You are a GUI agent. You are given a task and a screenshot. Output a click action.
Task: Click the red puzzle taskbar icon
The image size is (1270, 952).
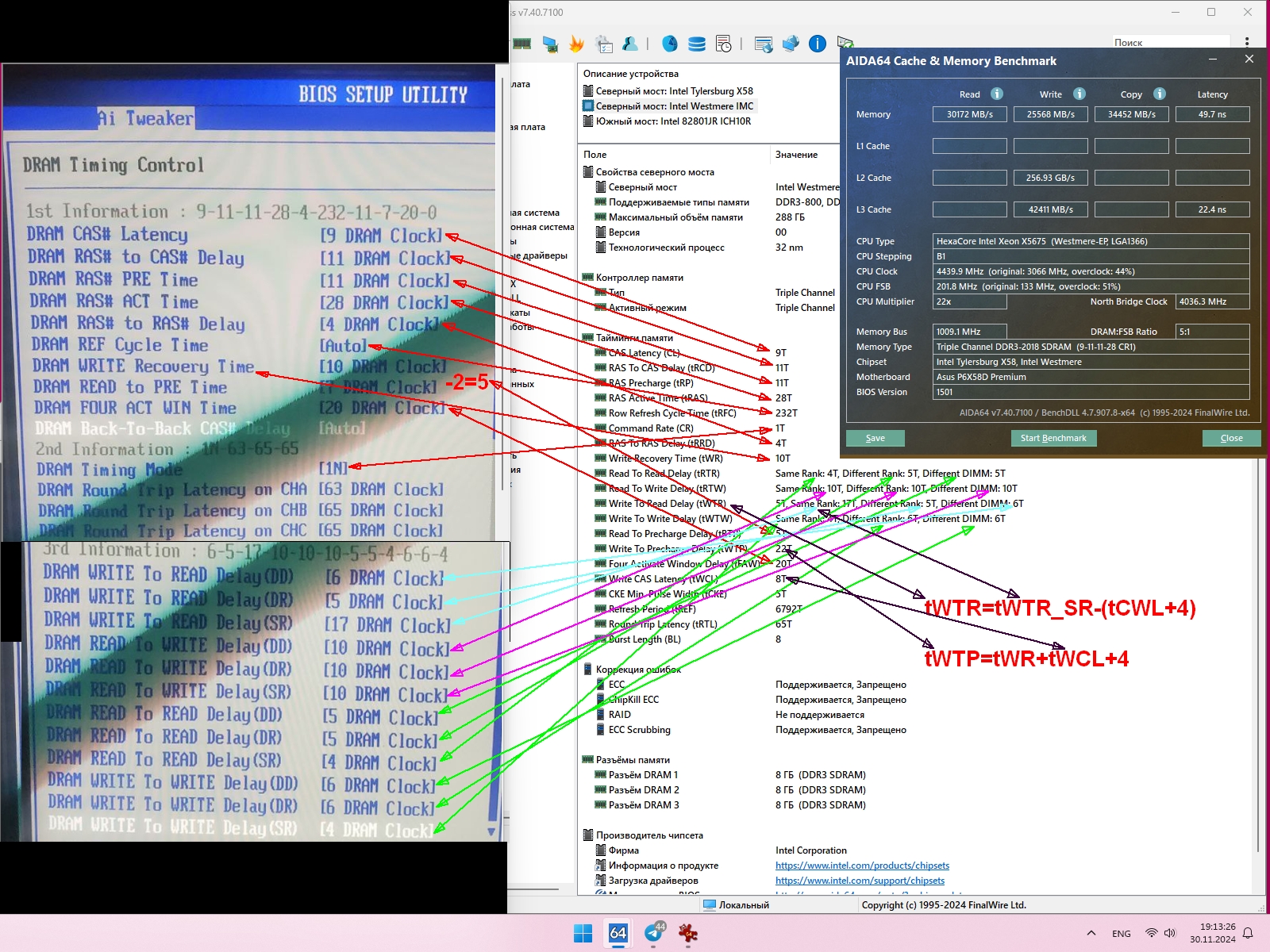(688, 934)
